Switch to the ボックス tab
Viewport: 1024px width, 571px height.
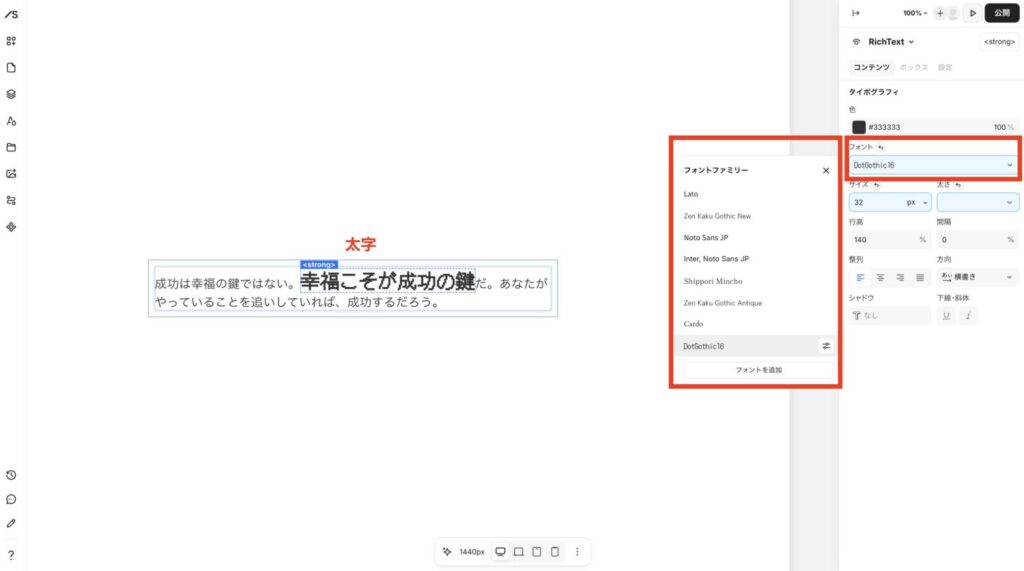pos(913,67)
